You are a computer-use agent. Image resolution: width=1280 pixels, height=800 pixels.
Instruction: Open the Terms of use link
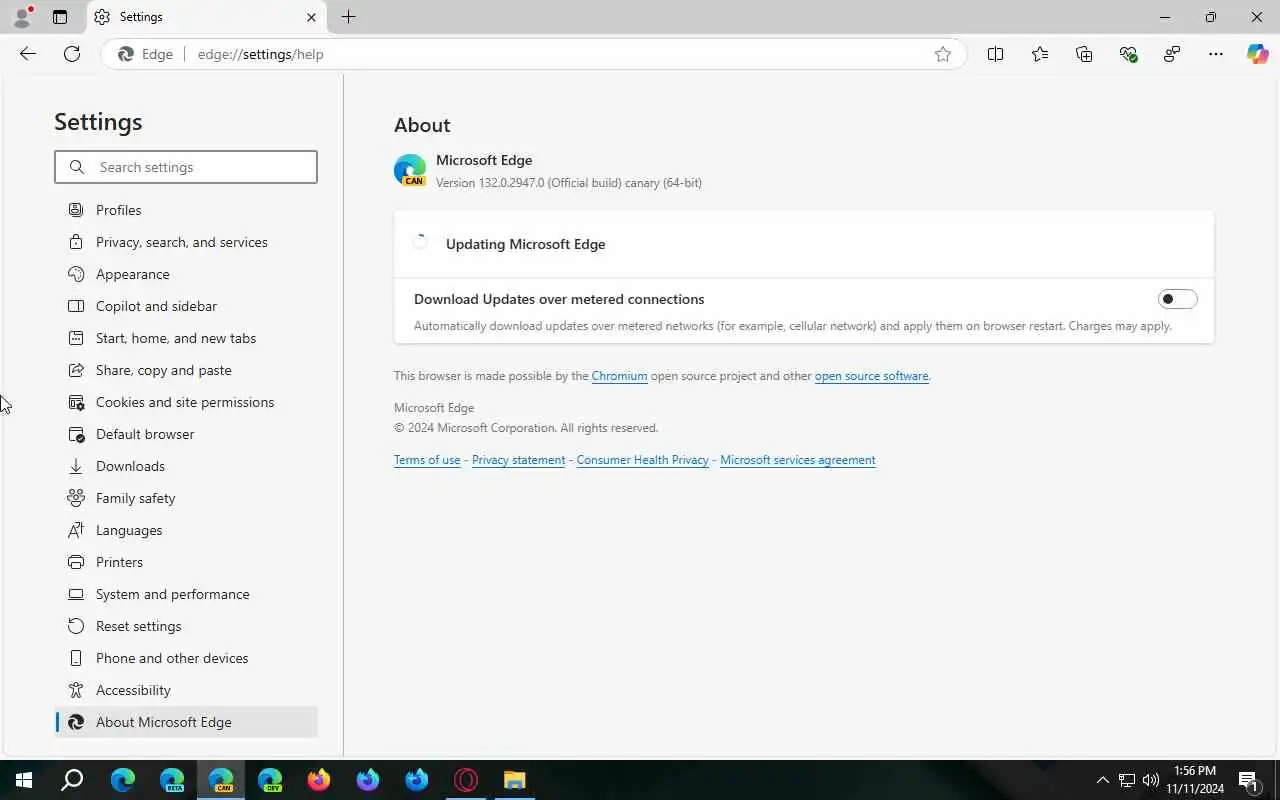click(427, 460)
